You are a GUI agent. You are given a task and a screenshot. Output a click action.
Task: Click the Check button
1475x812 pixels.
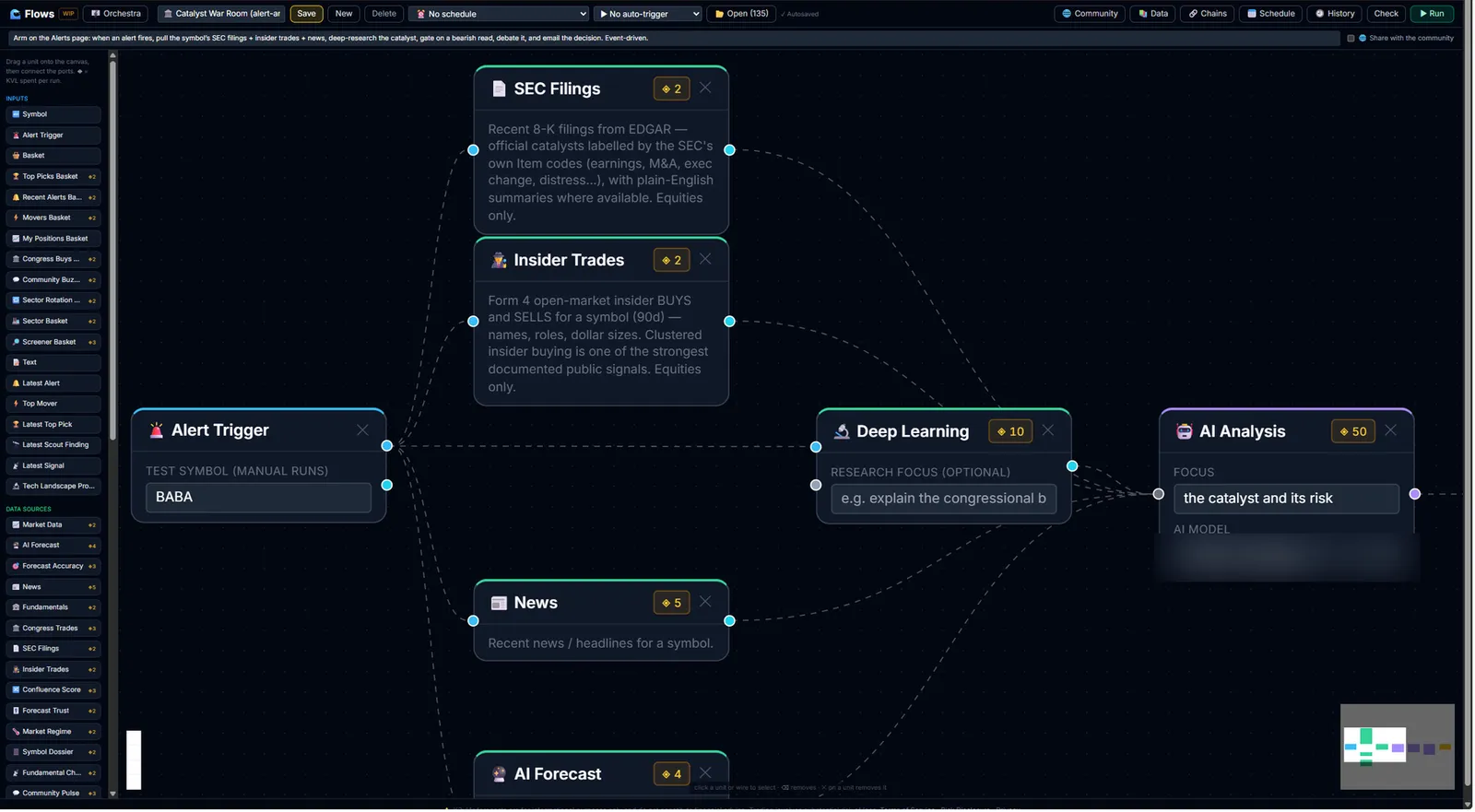point(1386,14)
